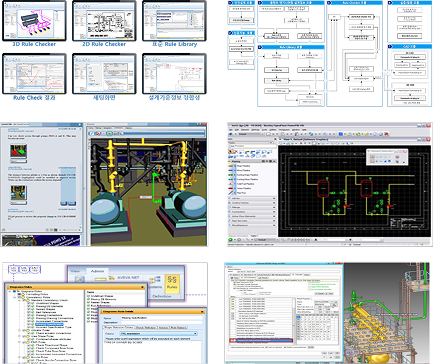Viewport: 433px width, 364px height.
Task: Toggle the Incorrect Specification Type checkbox
Action: coord(29,327)
